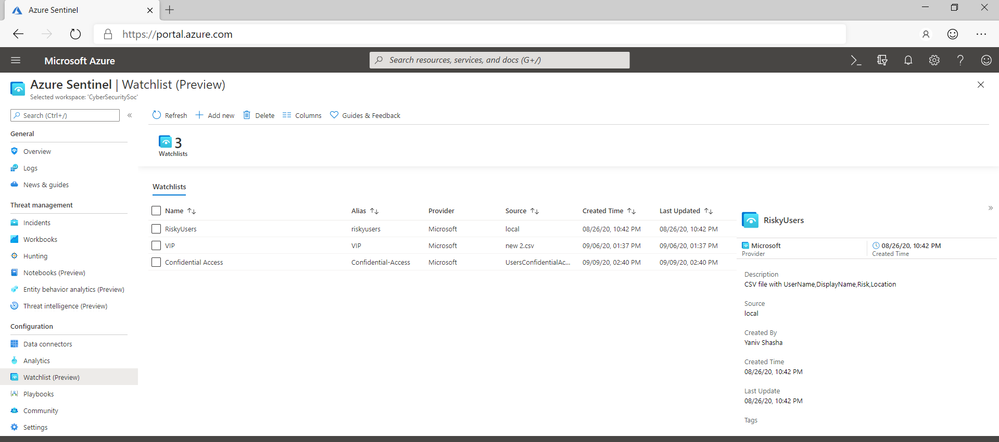Click 'Yaniv Shasha' in details pane

click(x=763, y=342)
